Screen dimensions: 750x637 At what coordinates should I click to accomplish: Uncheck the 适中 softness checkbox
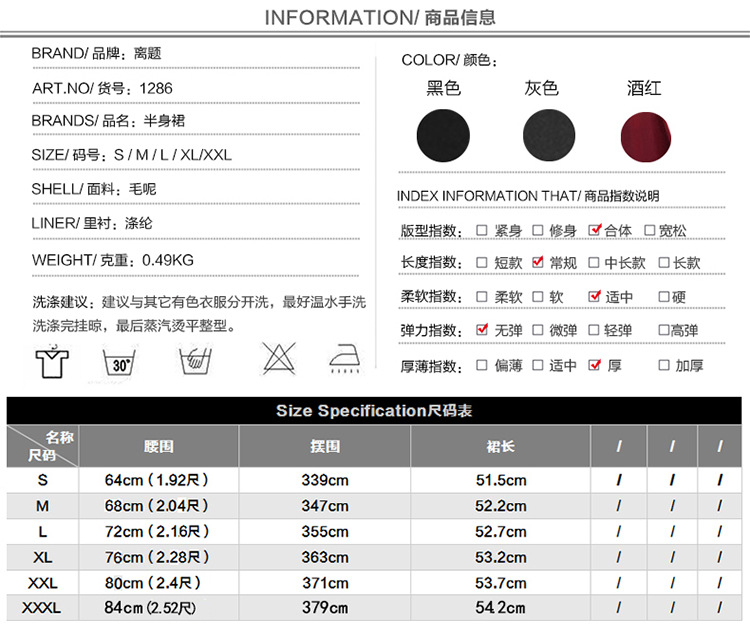[x=594, y=296]
